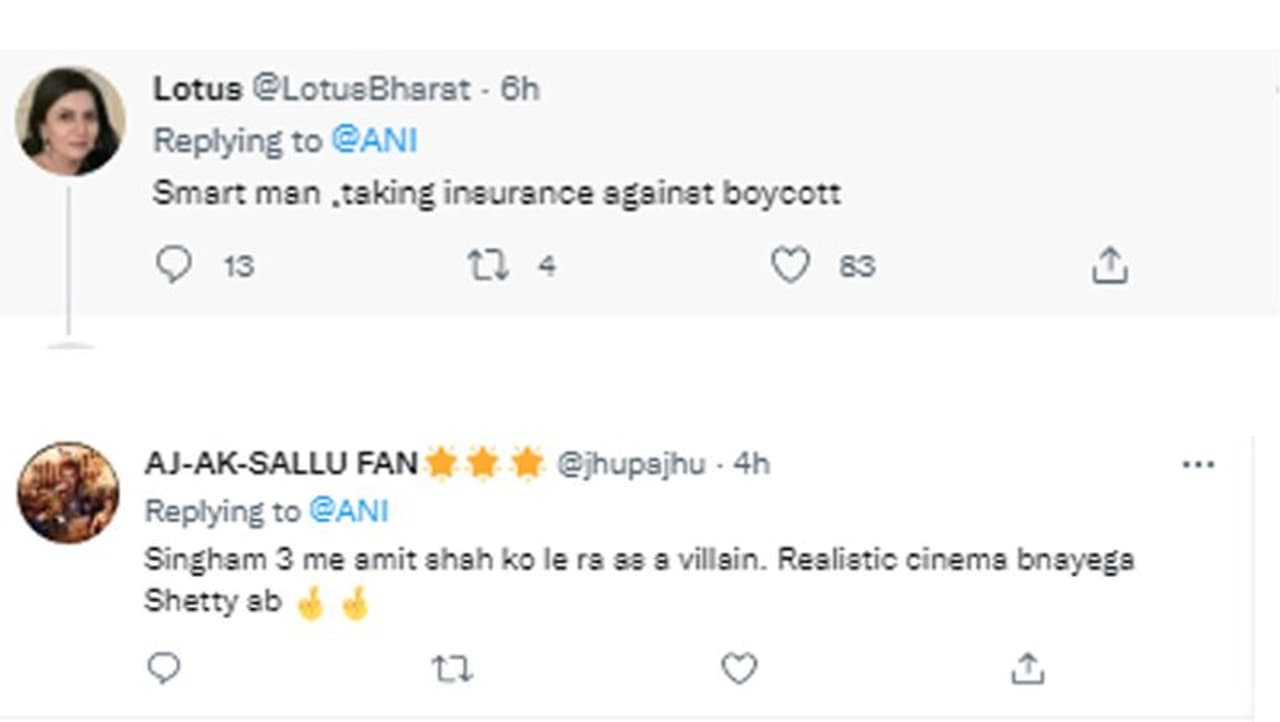Open AJ-AK-SALLU FAN's profile picture
This screenshot has width=1280, height=722.
[69, 493]
